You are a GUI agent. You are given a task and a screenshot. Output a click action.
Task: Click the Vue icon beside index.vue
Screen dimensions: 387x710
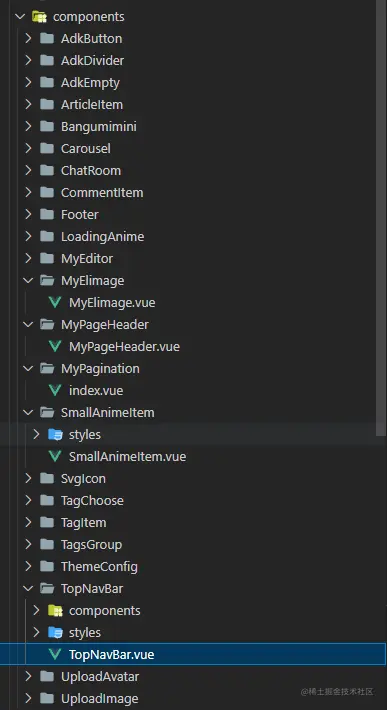tap(55, 391)
